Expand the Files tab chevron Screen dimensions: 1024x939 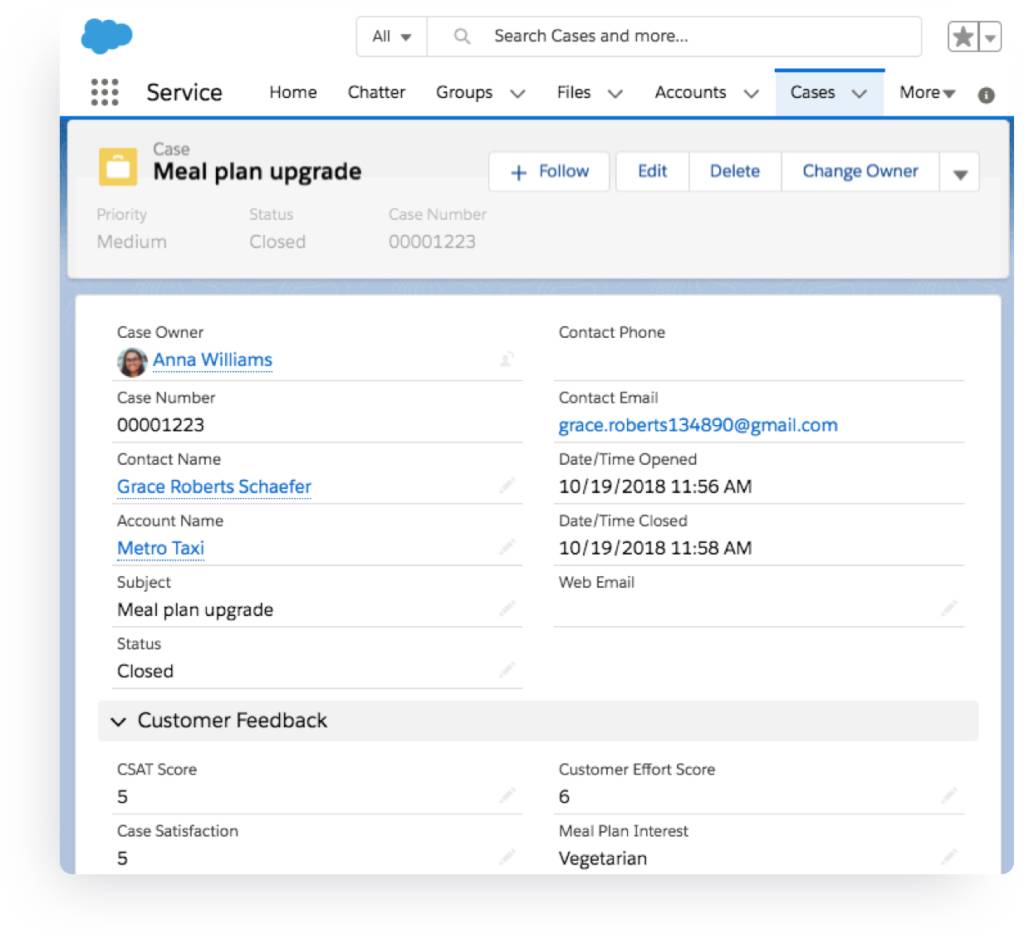[615, 94]
